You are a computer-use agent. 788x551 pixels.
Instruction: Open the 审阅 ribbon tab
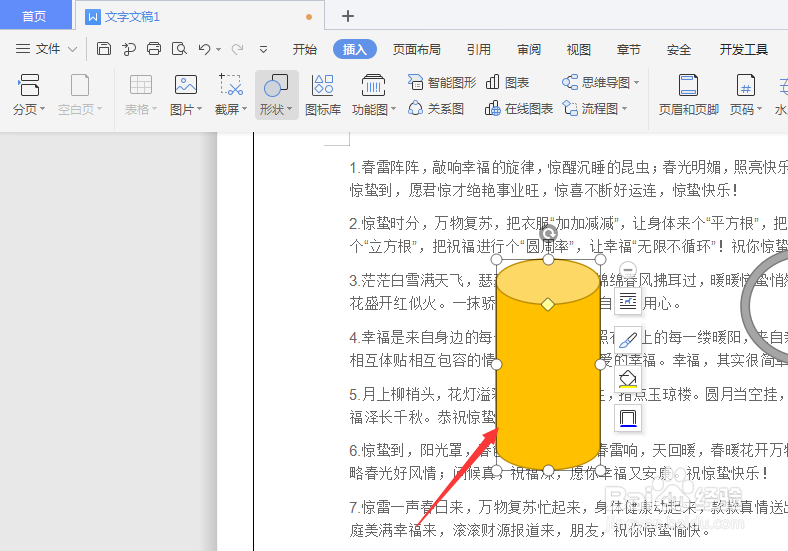(529, 49)
